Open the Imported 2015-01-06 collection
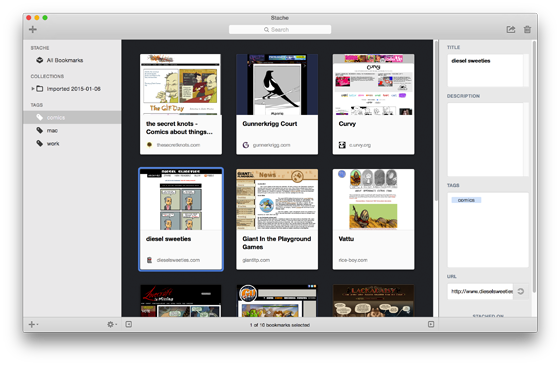Viewport: 560px width, 365px height. pos(74,89)
